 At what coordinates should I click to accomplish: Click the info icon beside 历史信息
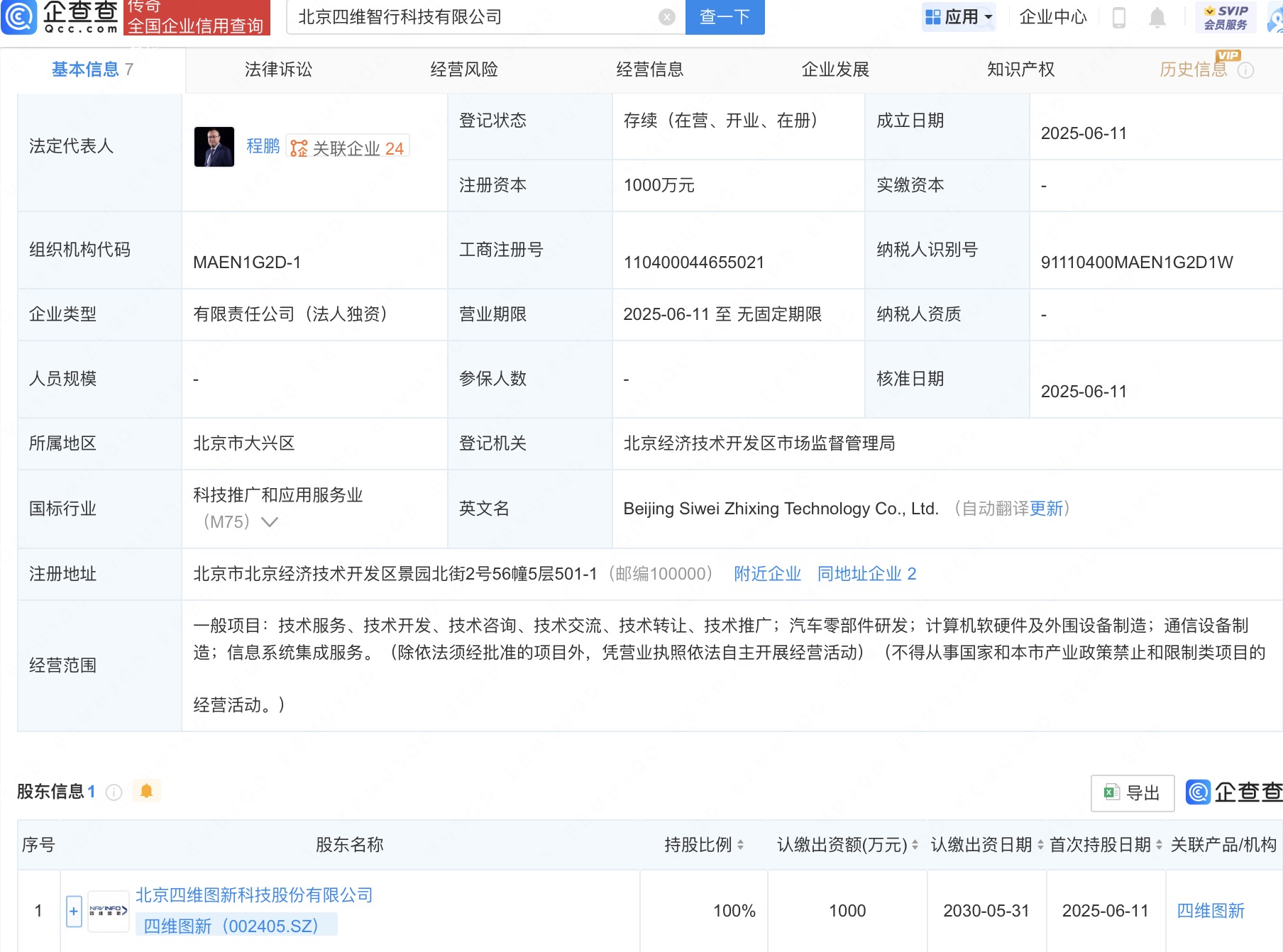click(x=1246, y=70)
